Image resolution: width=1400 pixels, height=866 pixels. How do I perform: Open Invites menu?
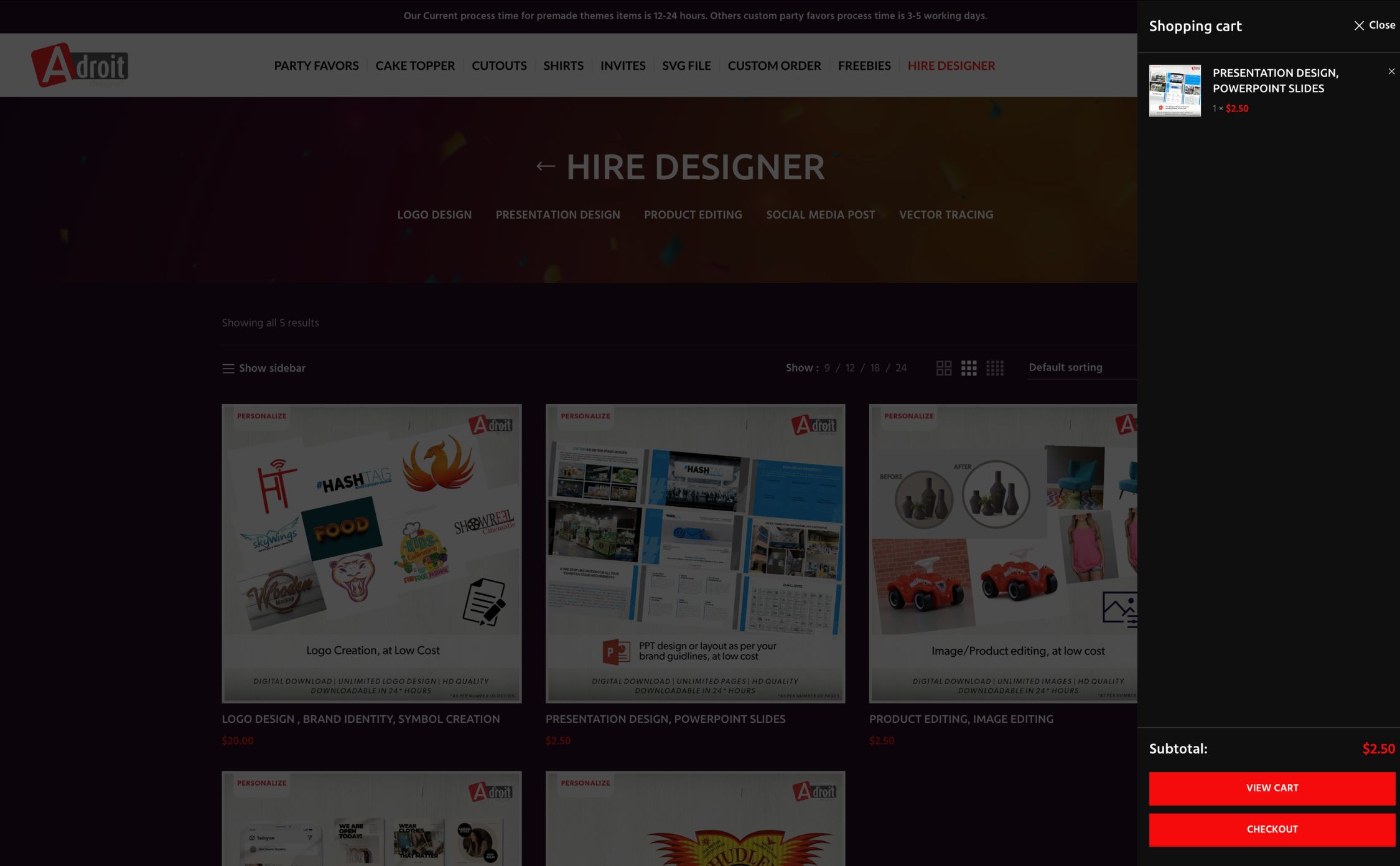click(623, 65)
